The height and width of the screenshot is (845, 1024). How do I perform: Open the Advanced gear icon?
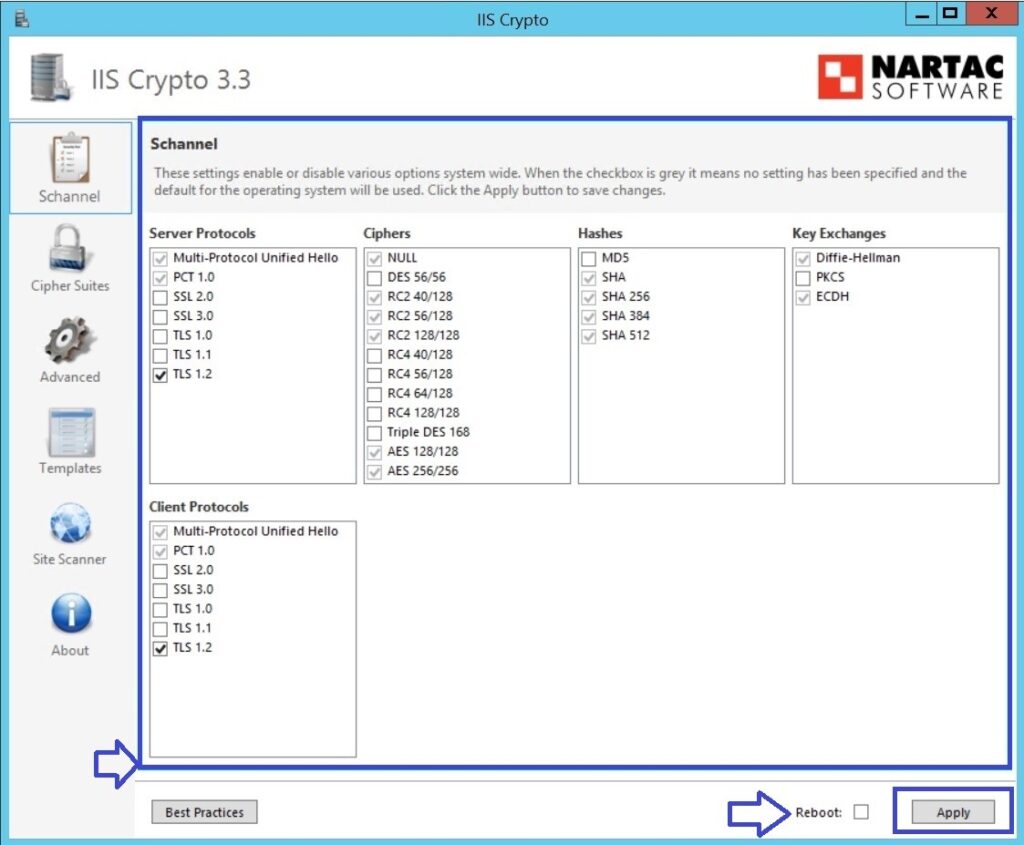point(69,340)
